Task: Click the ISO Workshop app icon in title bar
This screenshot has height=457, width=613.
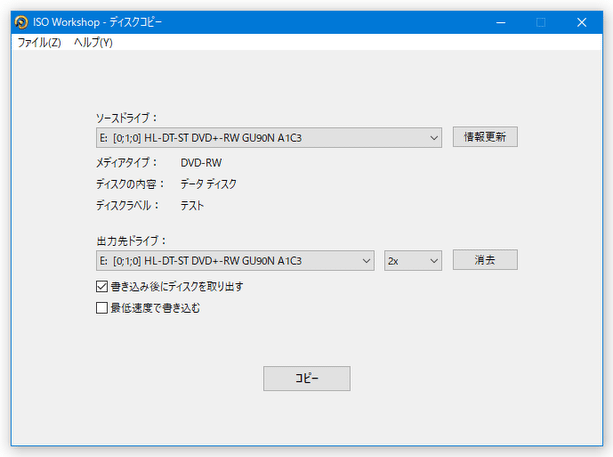Action: click(x=19, y=21)
